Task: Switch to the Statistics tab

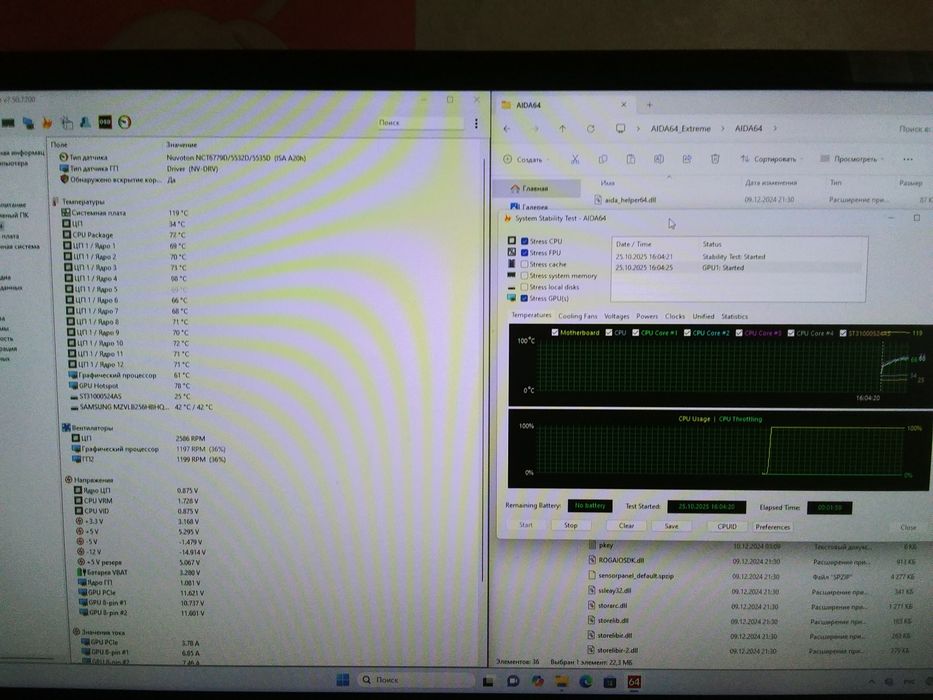Action: 735,317
